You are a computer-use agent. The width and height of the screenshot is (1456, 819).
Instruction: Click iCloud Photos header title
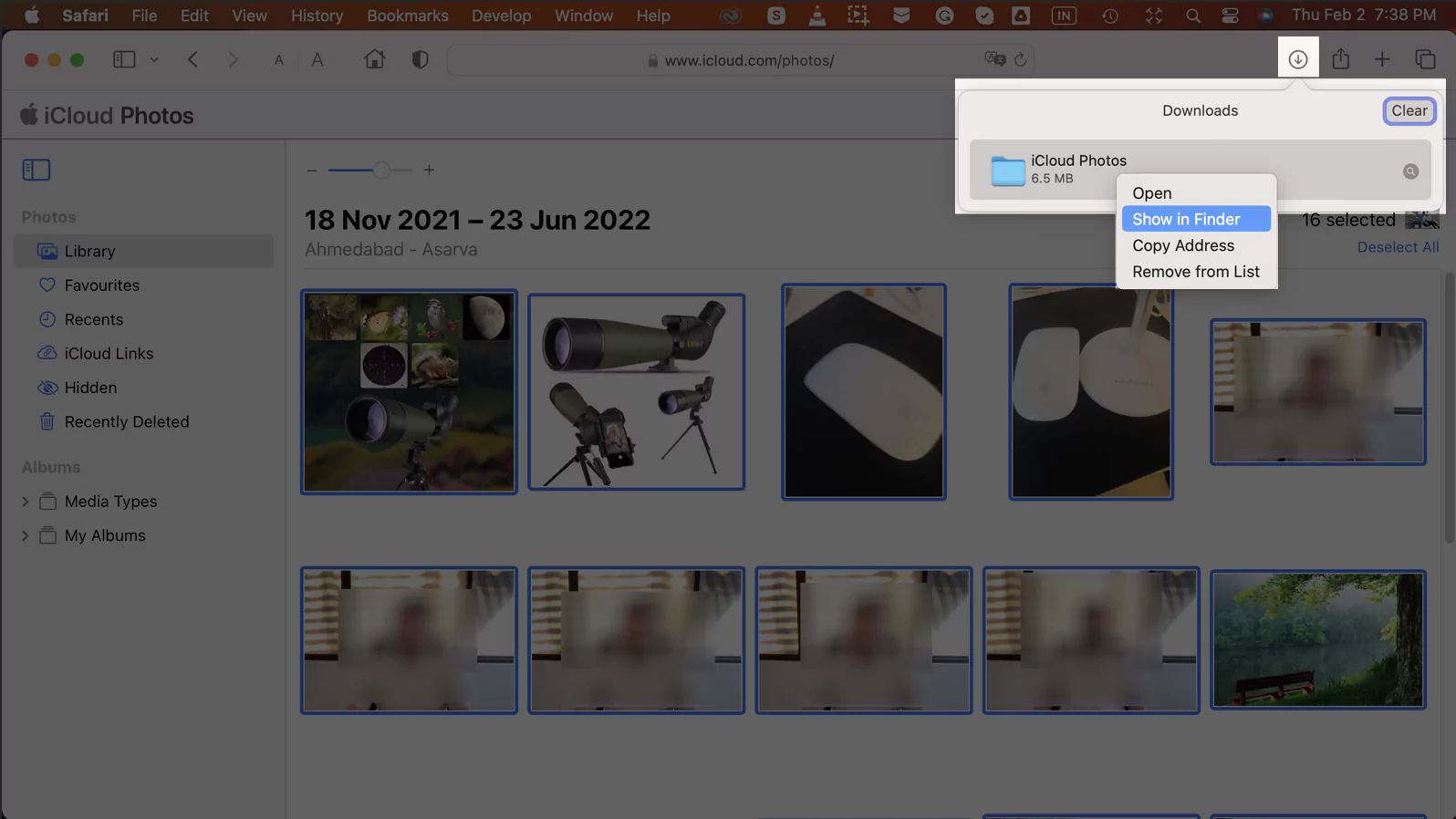click(x=107, y=116)
